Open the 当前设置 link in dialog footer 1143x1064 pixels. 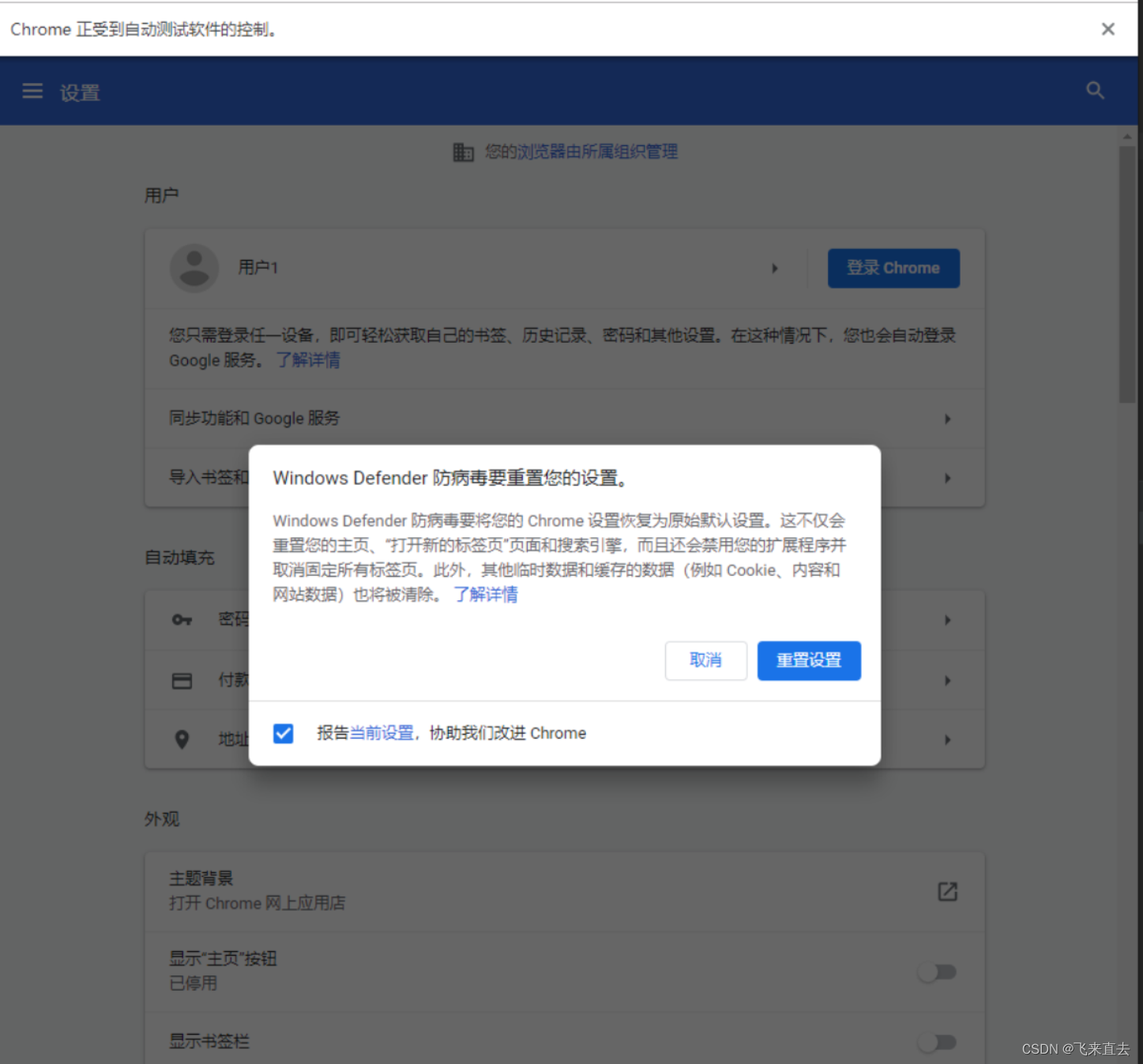pyautogui.click(x=382, y=733)
